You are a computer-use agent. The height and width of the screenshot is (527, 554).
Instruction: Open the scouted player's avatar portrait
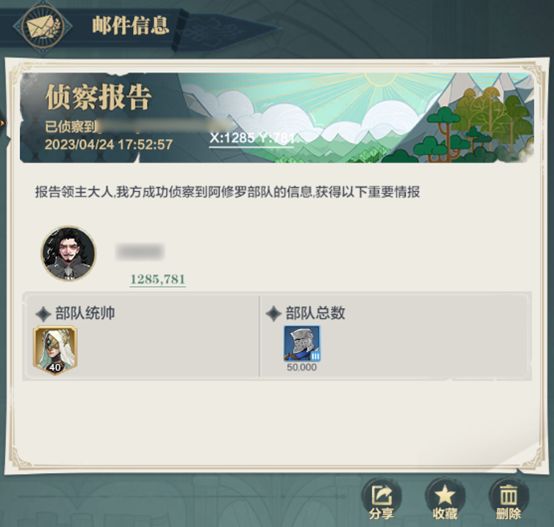(x=69, y=253)
